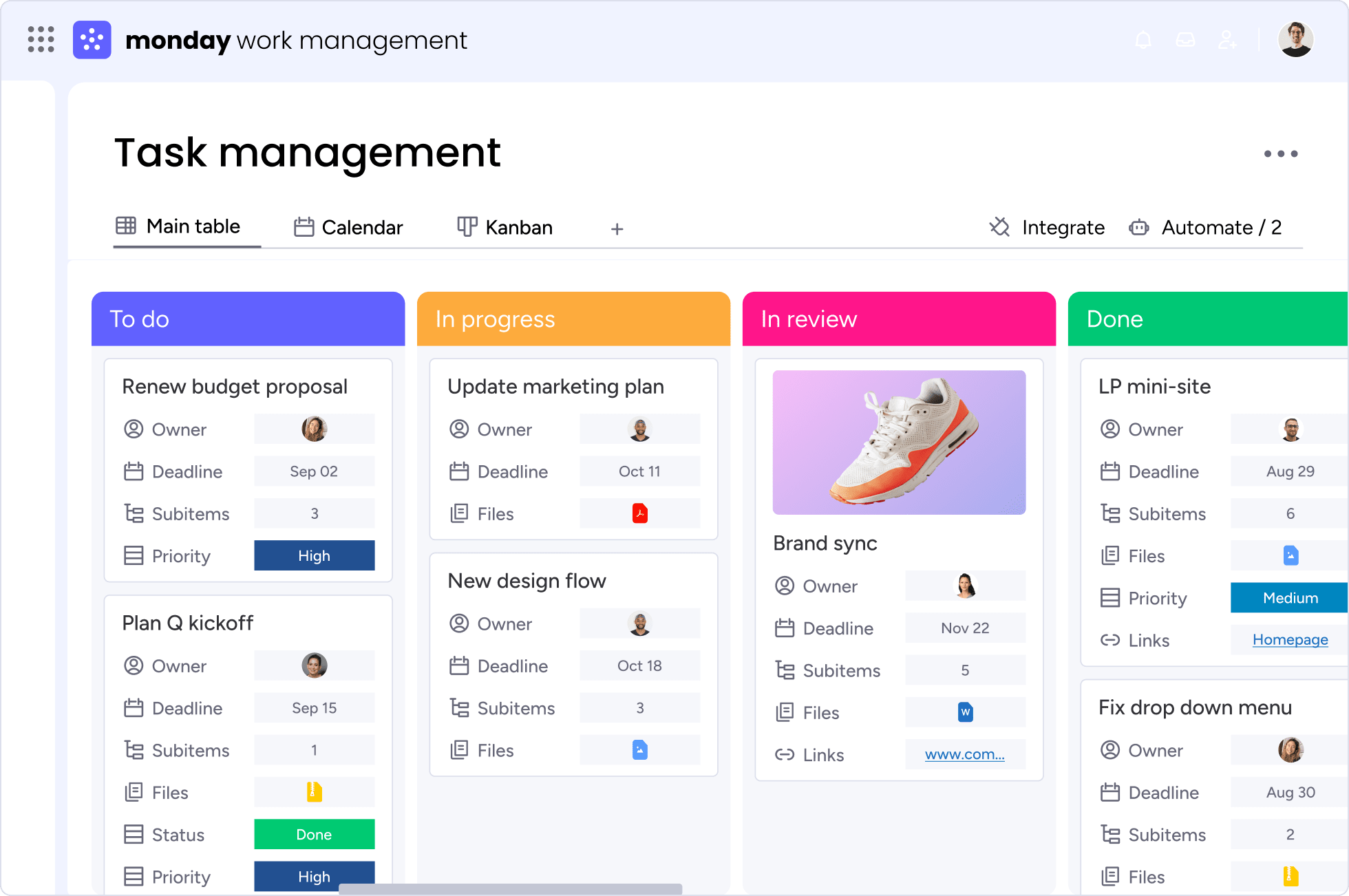This screenshot has height=896, width=1349.
Task: Click the Integrate button
Action: pyautogui.click(x=1047, y=227)
